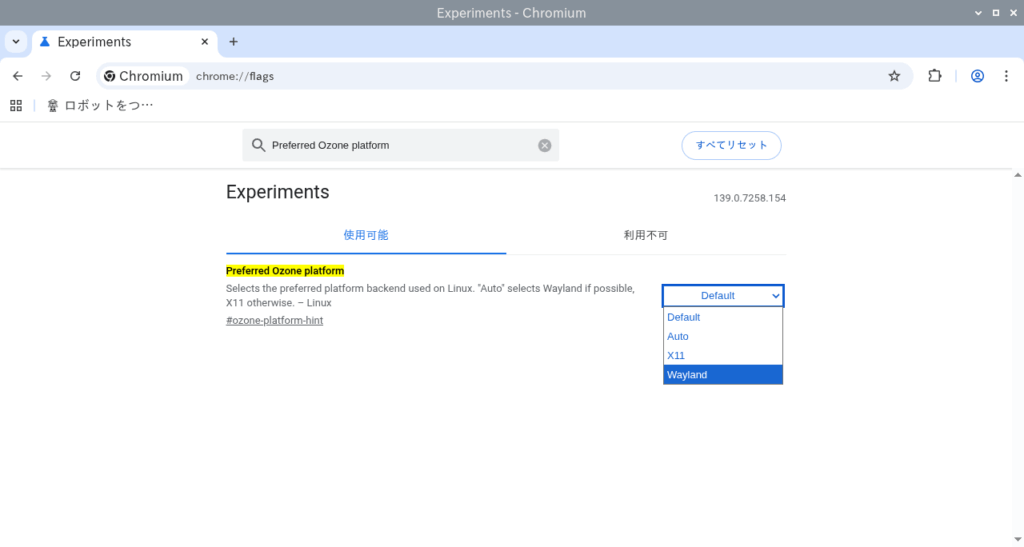Expand the tab search chevron
Screen dimensions: 1024x547
pyautogui.click(x=16, y=42)
